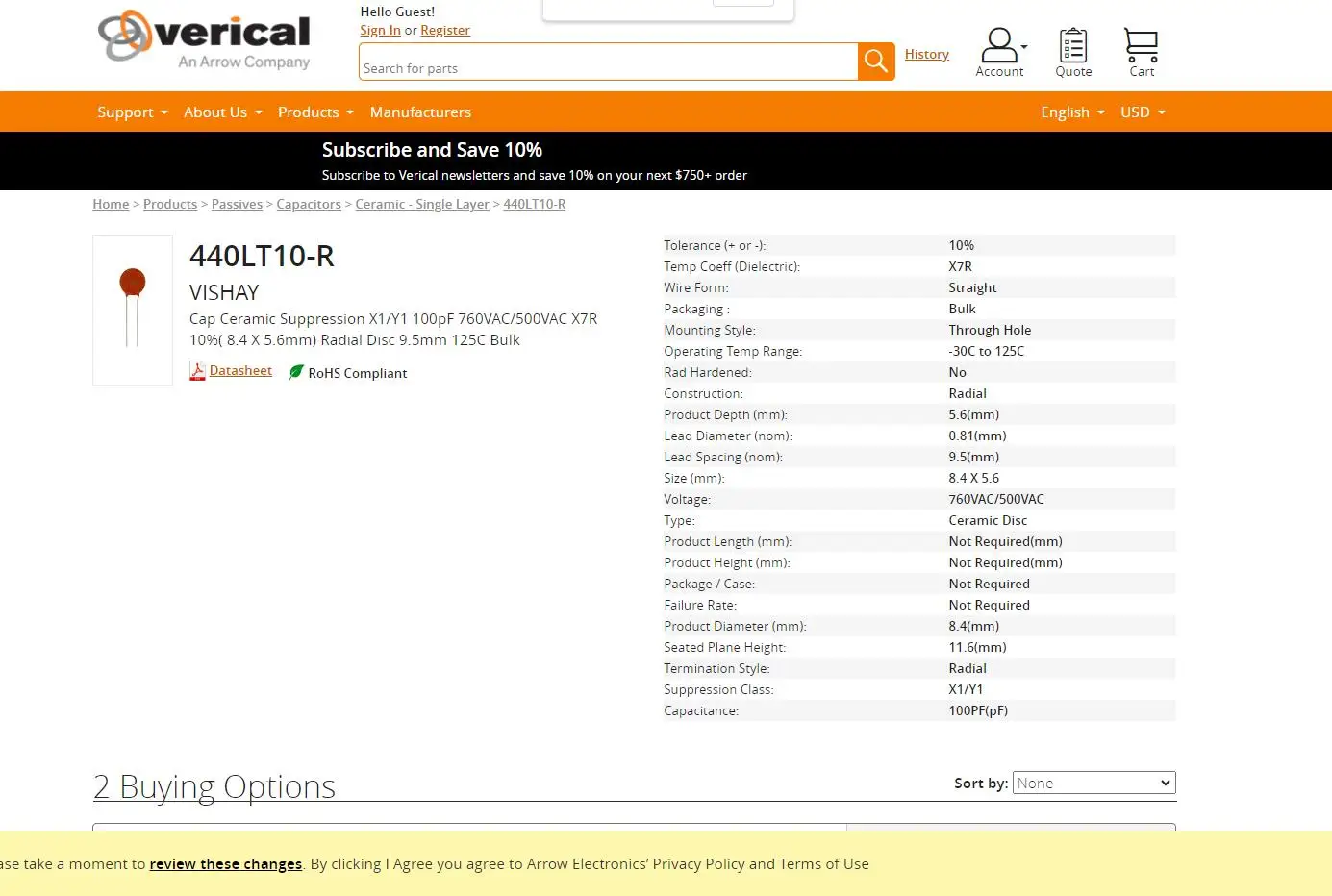Click the Temp Coeff value X7R
1332x896 pixels.
960,266
